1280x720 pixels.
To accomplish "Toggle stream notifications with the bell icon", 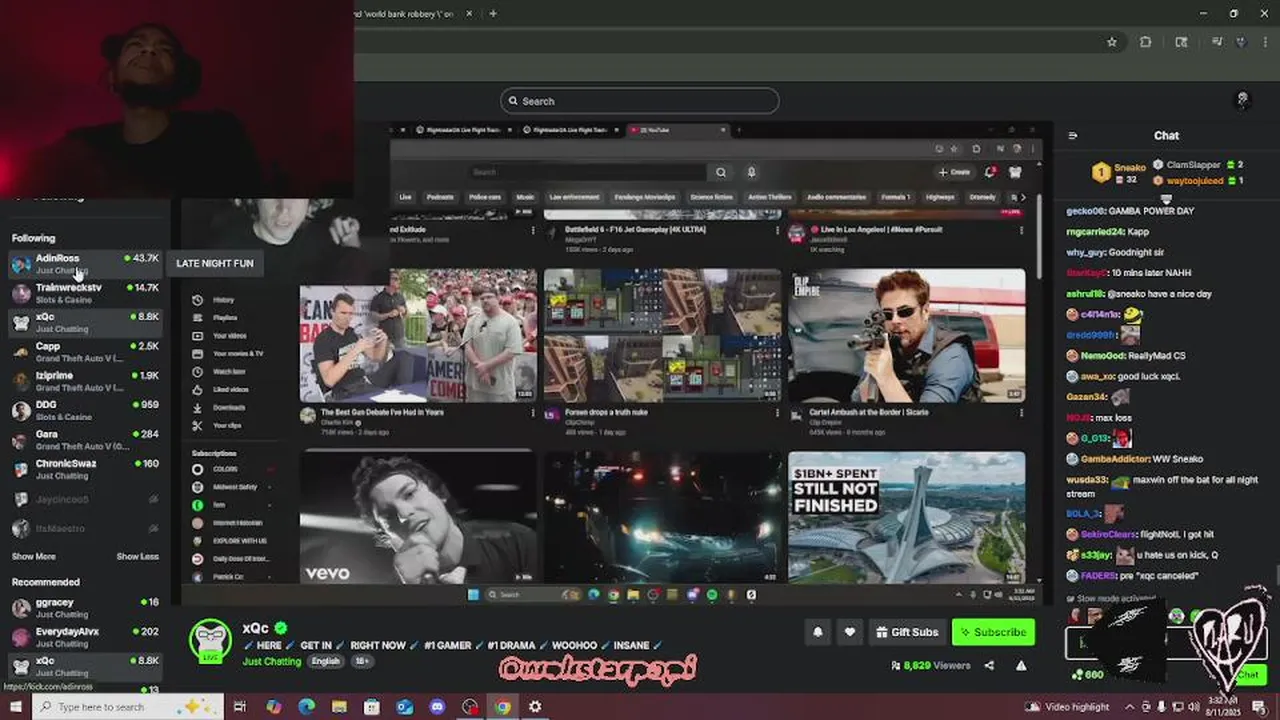I will point(817,632).
